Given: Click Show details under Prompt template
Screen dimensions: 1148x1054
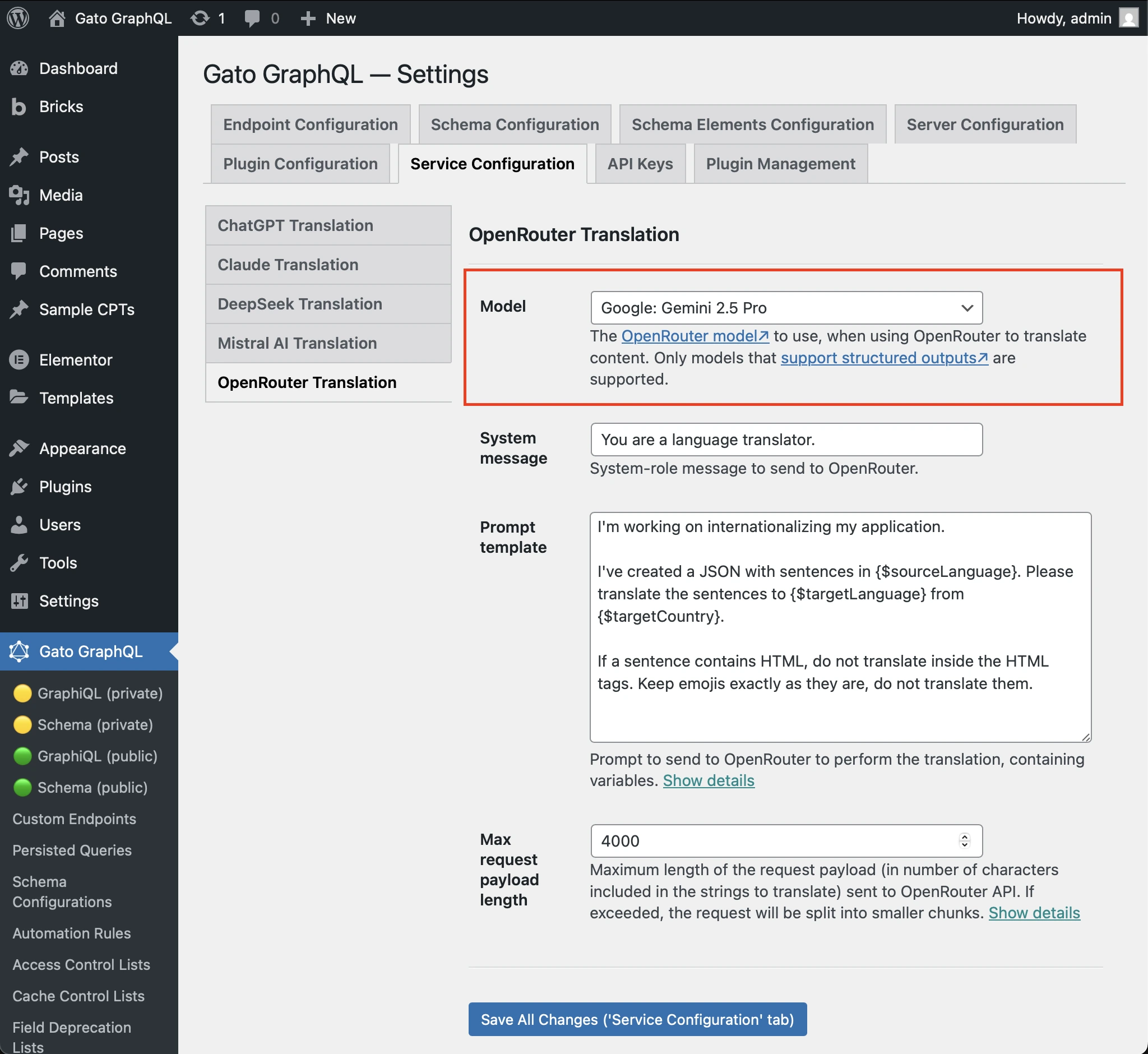Looking at the screenshot, I should (709, 780).
